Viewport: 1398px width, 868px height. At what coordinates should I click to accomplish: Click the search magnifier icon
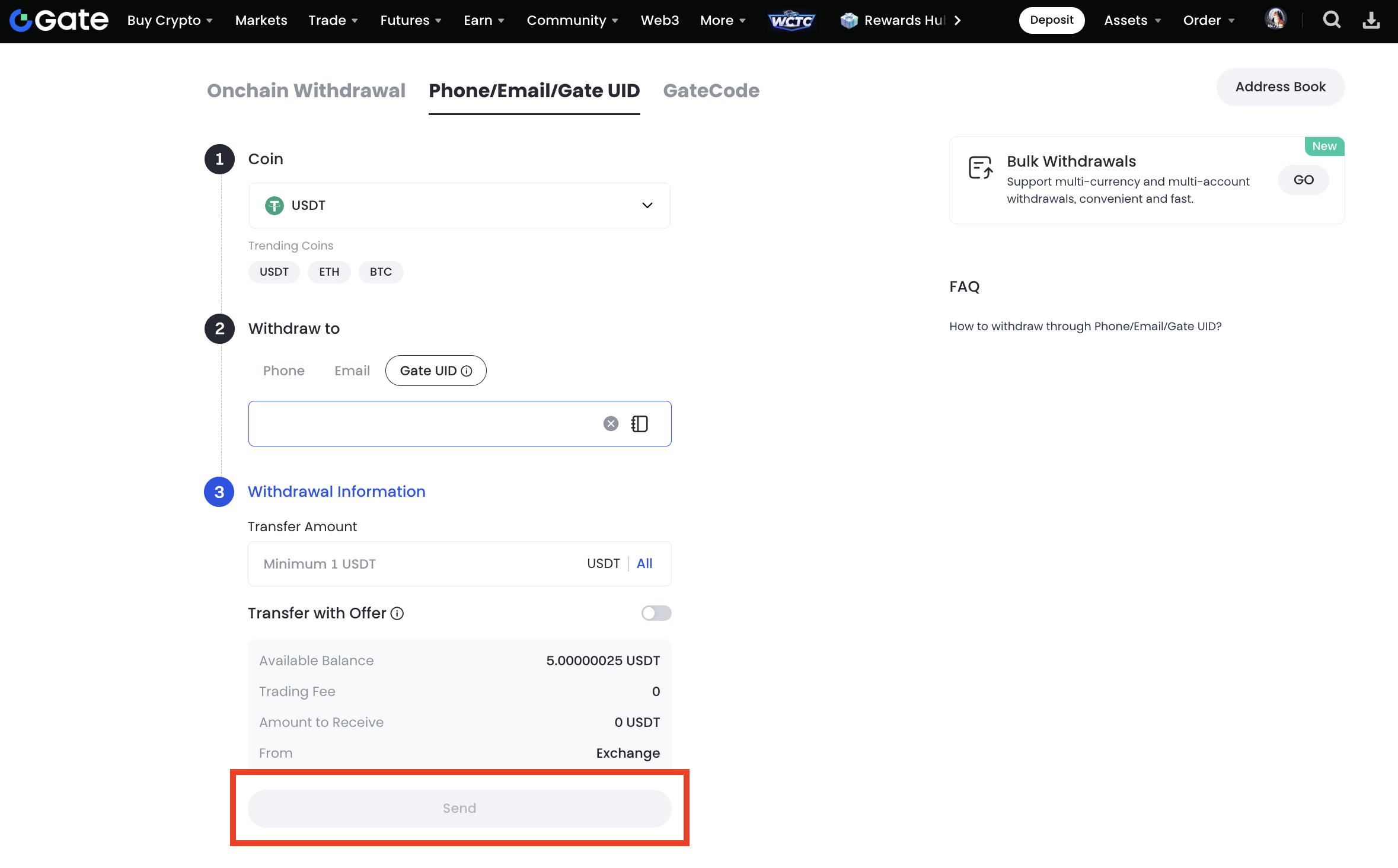(1332, 20)
